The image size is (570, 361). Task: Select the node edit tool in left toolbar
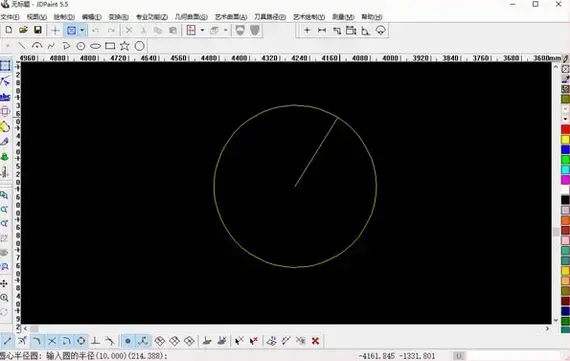tap(5, 81)
